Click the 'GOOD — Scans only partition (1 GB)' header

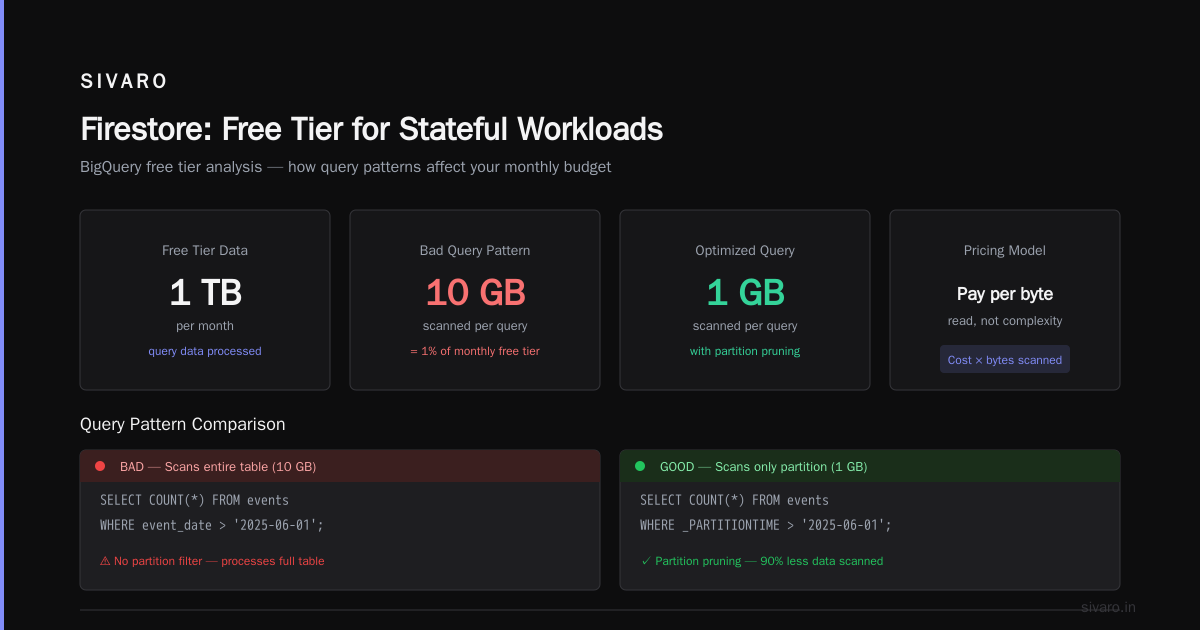(x=870, y=466)
